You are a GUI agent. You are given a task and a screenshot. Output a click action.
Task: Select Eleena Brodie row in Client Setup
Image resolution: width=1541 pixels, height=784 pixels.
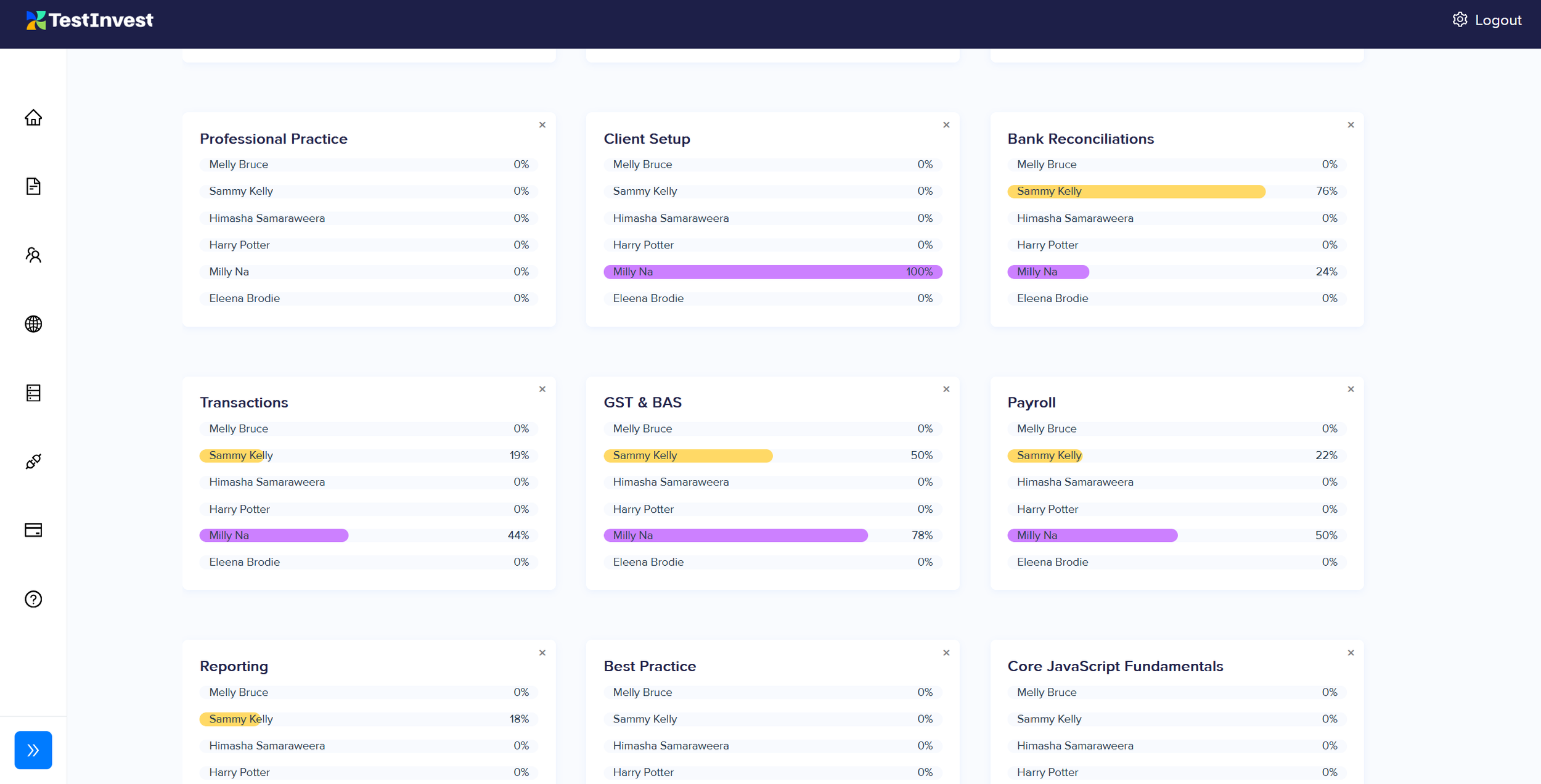coord(773,298)
